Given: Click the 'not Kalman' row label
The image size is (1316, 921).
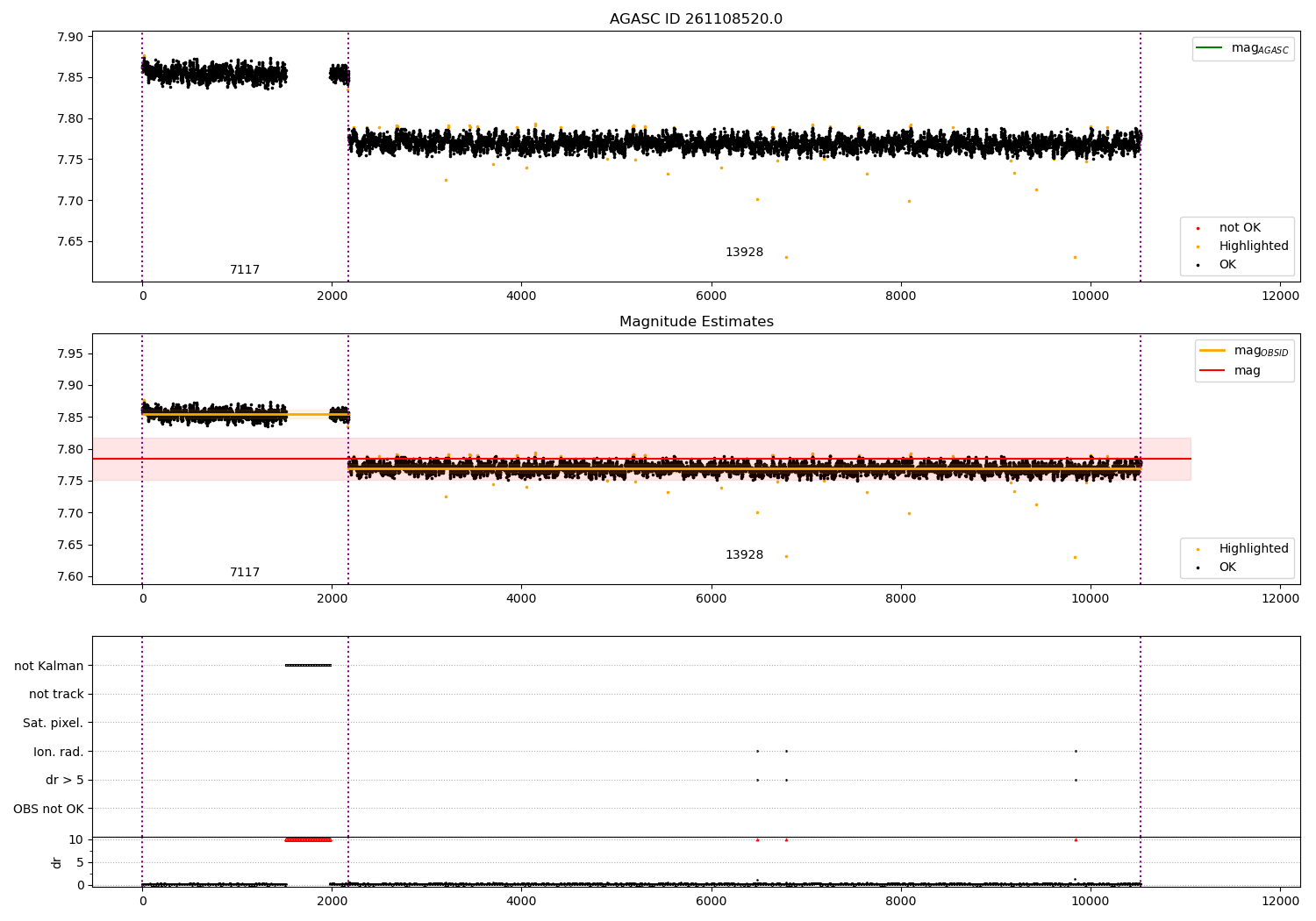Looking at the screenshot, I should pyautogui.click(x=49, y=666).
